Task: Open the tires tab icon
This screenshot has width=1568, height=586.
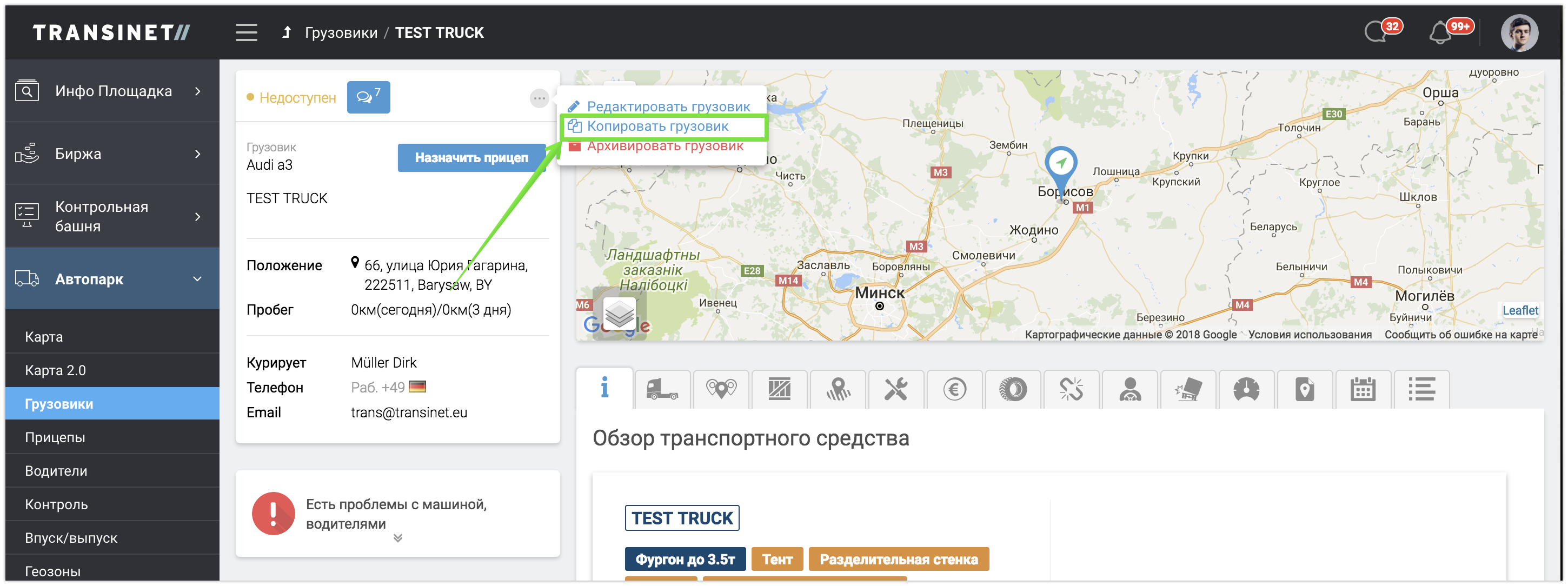Action: click(x=1013, y=389)
